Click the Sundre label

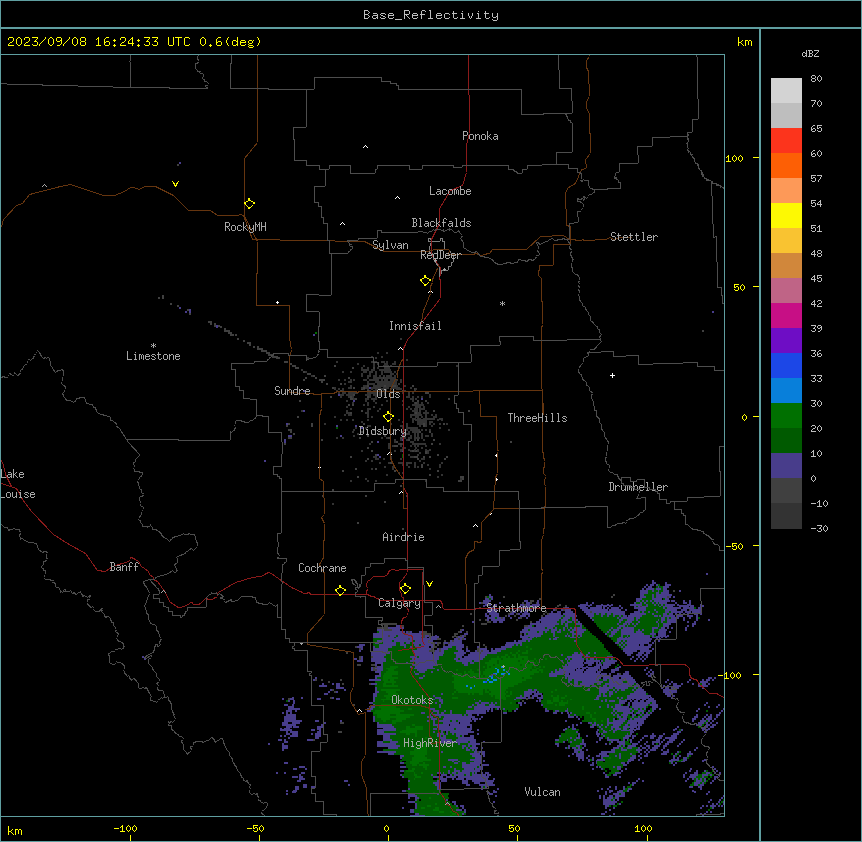tap(292, 391)
